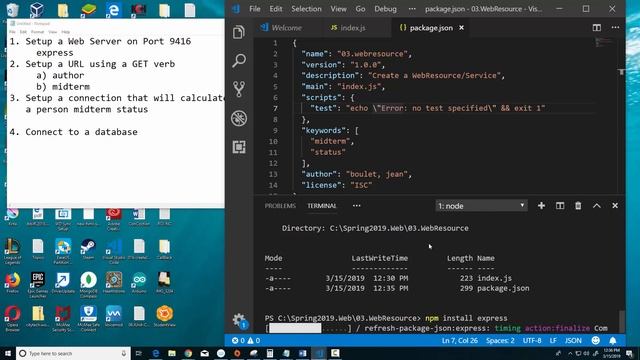Split the terminal pane
Image resolution: width=640 pixels, height=360 pixels.
tap(560, 206)
